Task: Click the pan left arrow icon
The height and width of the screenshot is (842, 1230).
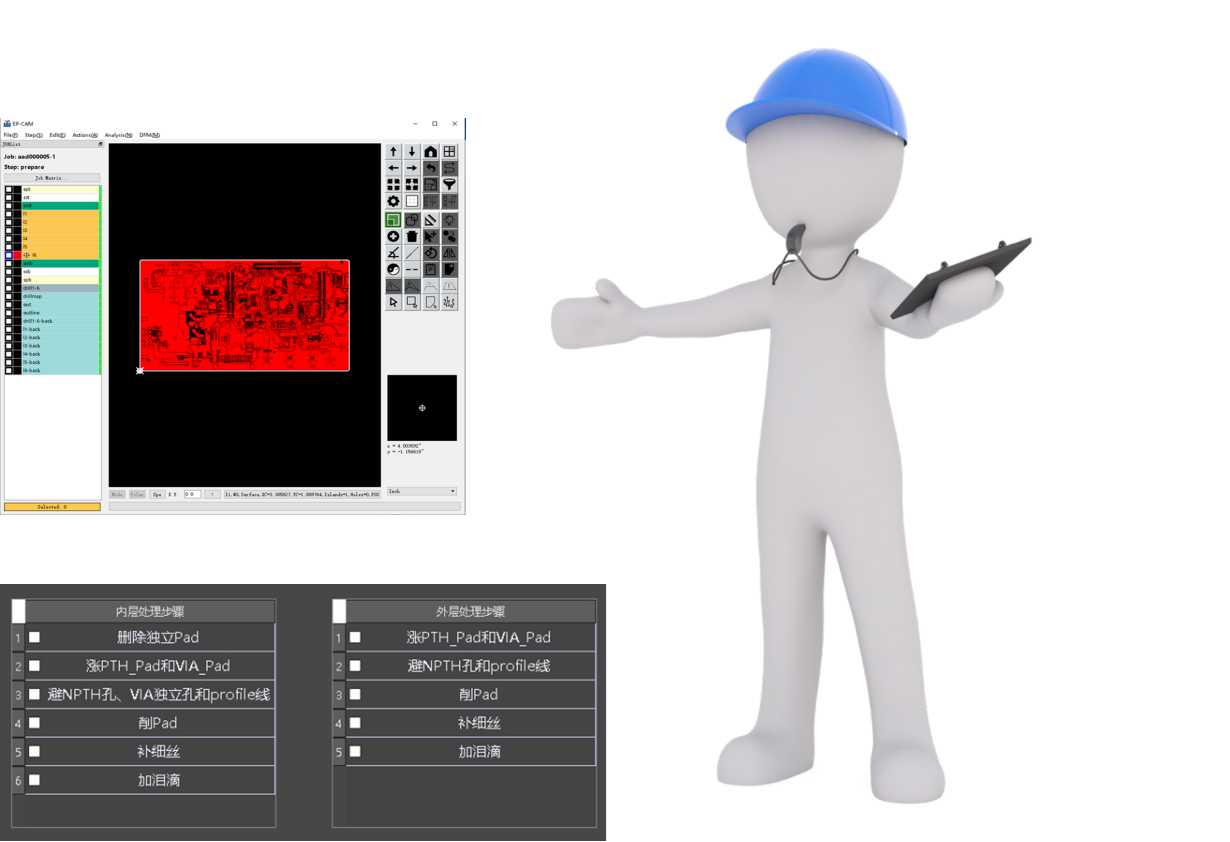Action: [393, 168]
